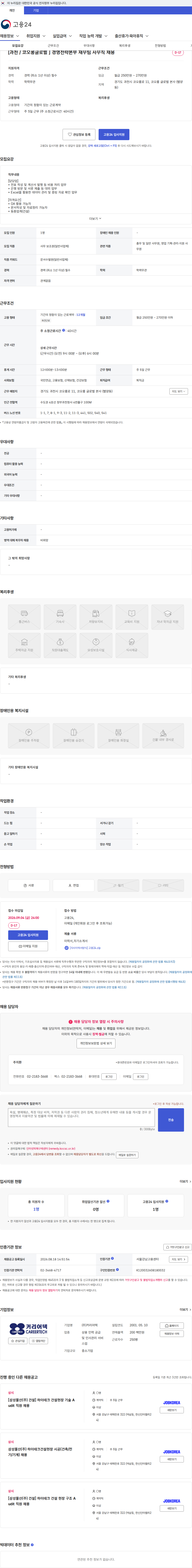This screenshot has height=1568, width=192.
Task: Click the 12개월 contract period text
Action: [x=81, y=315]
